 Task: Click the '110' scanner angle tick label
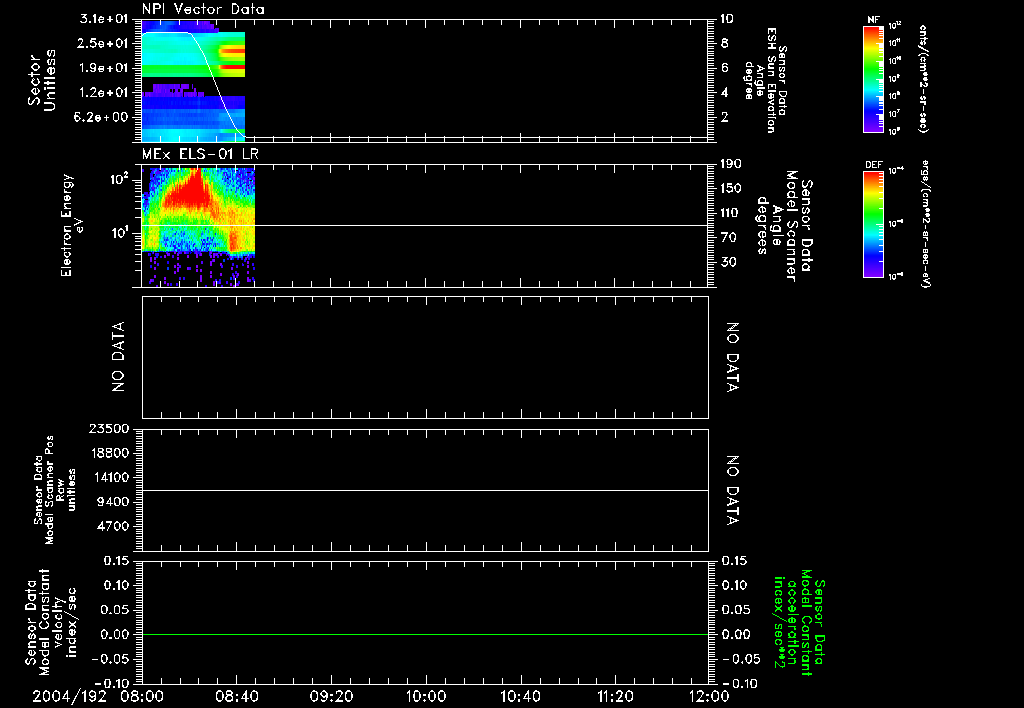(731, 213)
